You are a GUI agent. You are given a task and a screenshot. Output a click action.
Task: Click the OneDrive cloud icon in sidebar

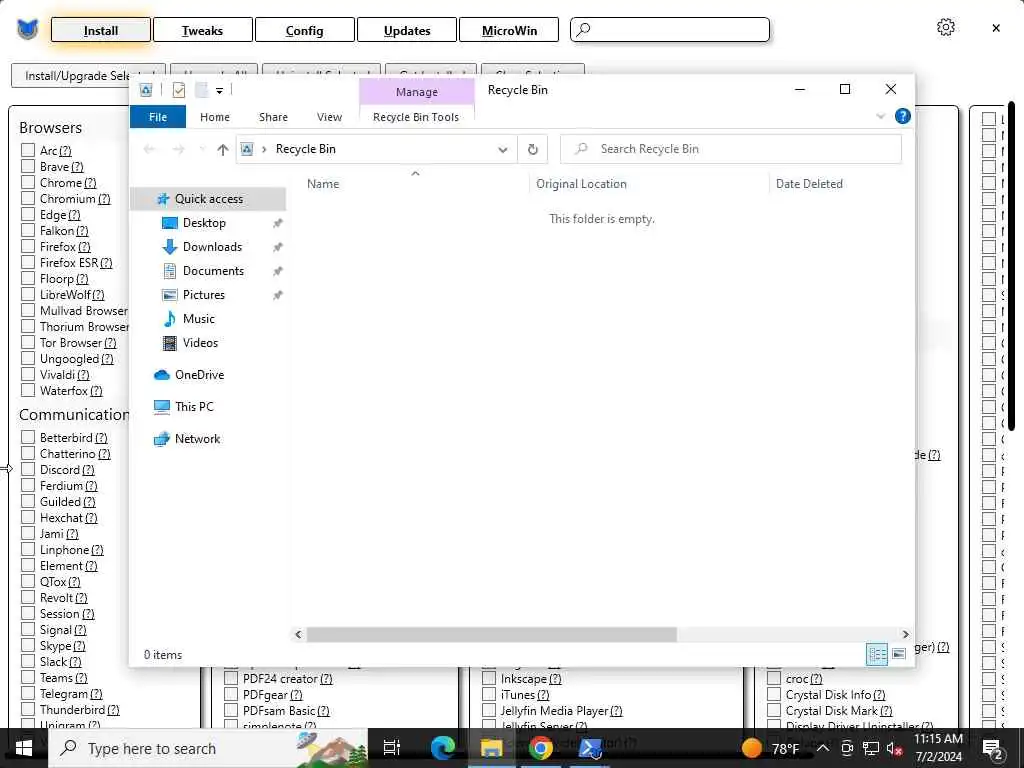(161, 375)
